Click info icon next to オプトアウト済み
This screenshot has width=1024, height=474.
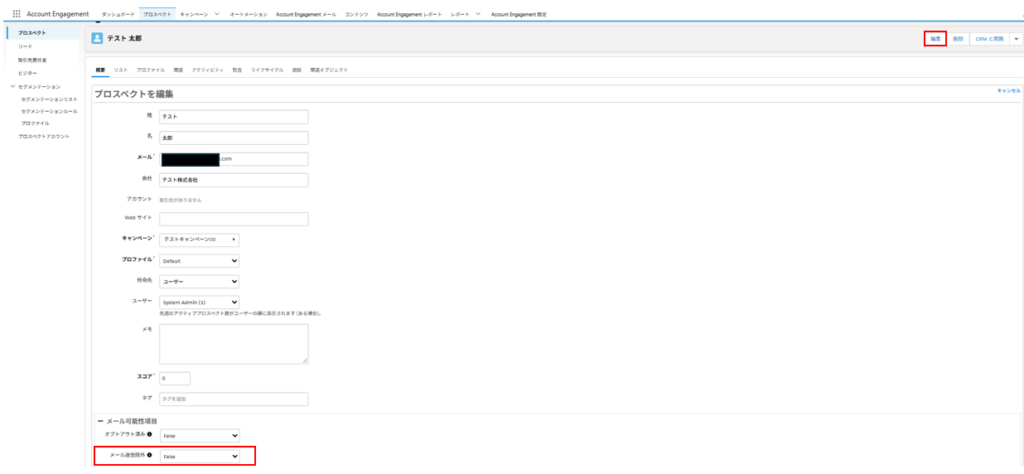pyautogui.click(x=150, y=434)
